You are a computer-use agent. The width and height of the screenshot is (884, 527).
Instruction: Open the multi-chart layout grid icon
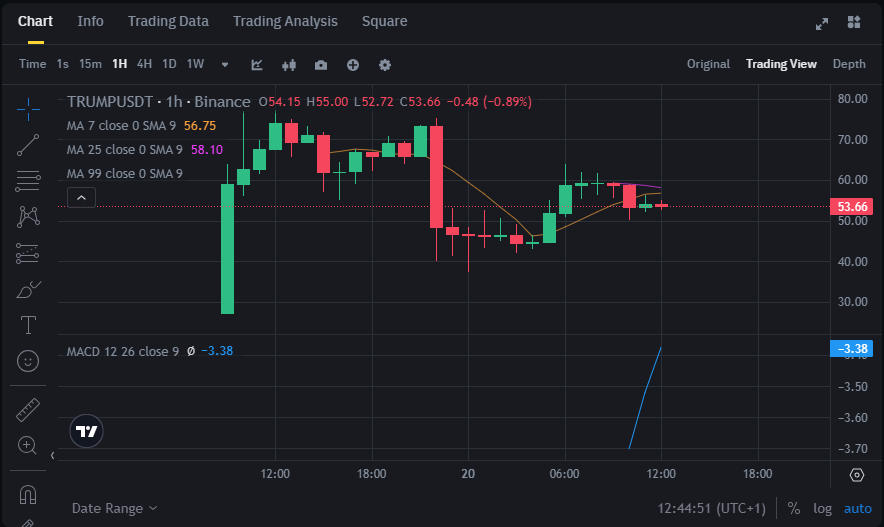tap(854, 22)
